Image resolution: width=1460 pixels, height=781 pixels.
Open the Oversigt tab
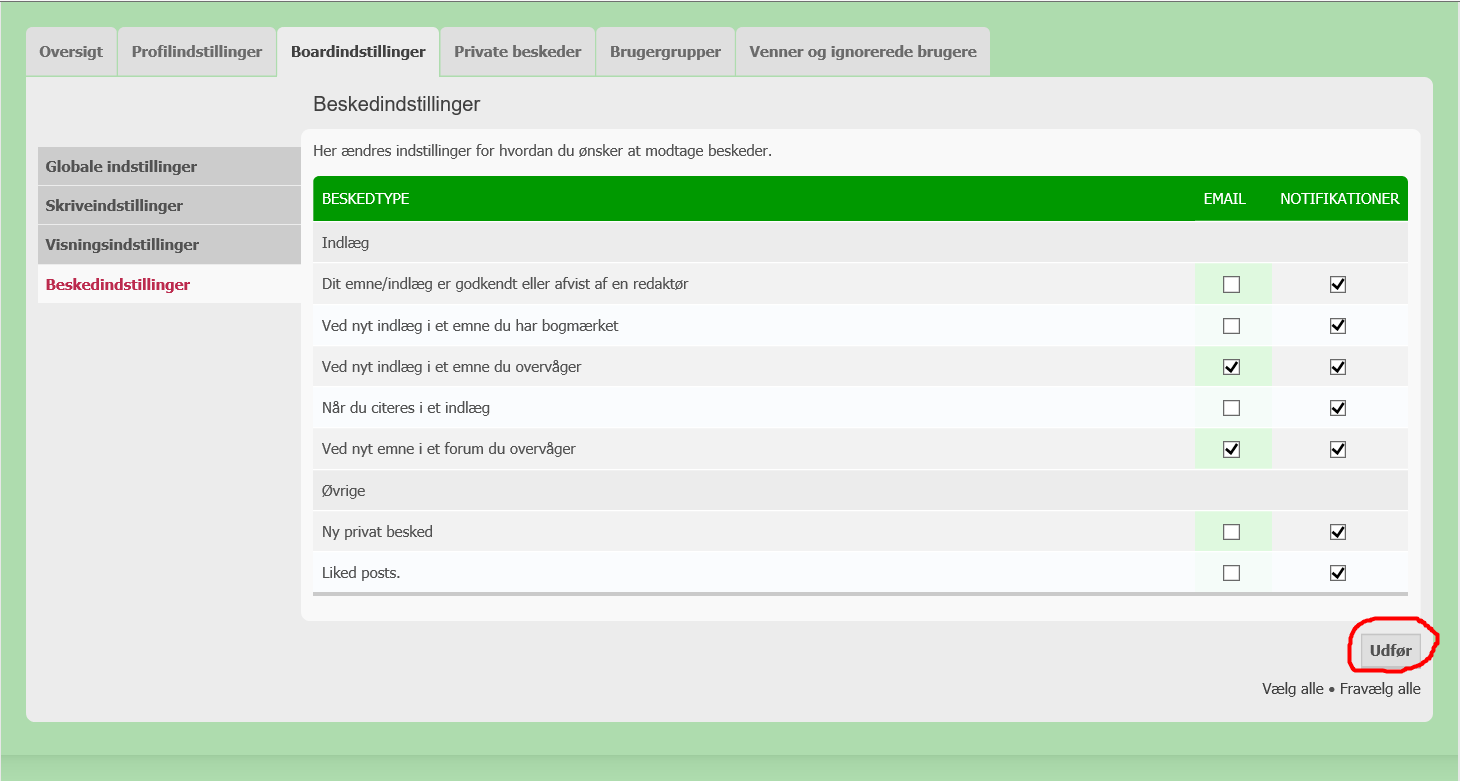click(71, 51)
